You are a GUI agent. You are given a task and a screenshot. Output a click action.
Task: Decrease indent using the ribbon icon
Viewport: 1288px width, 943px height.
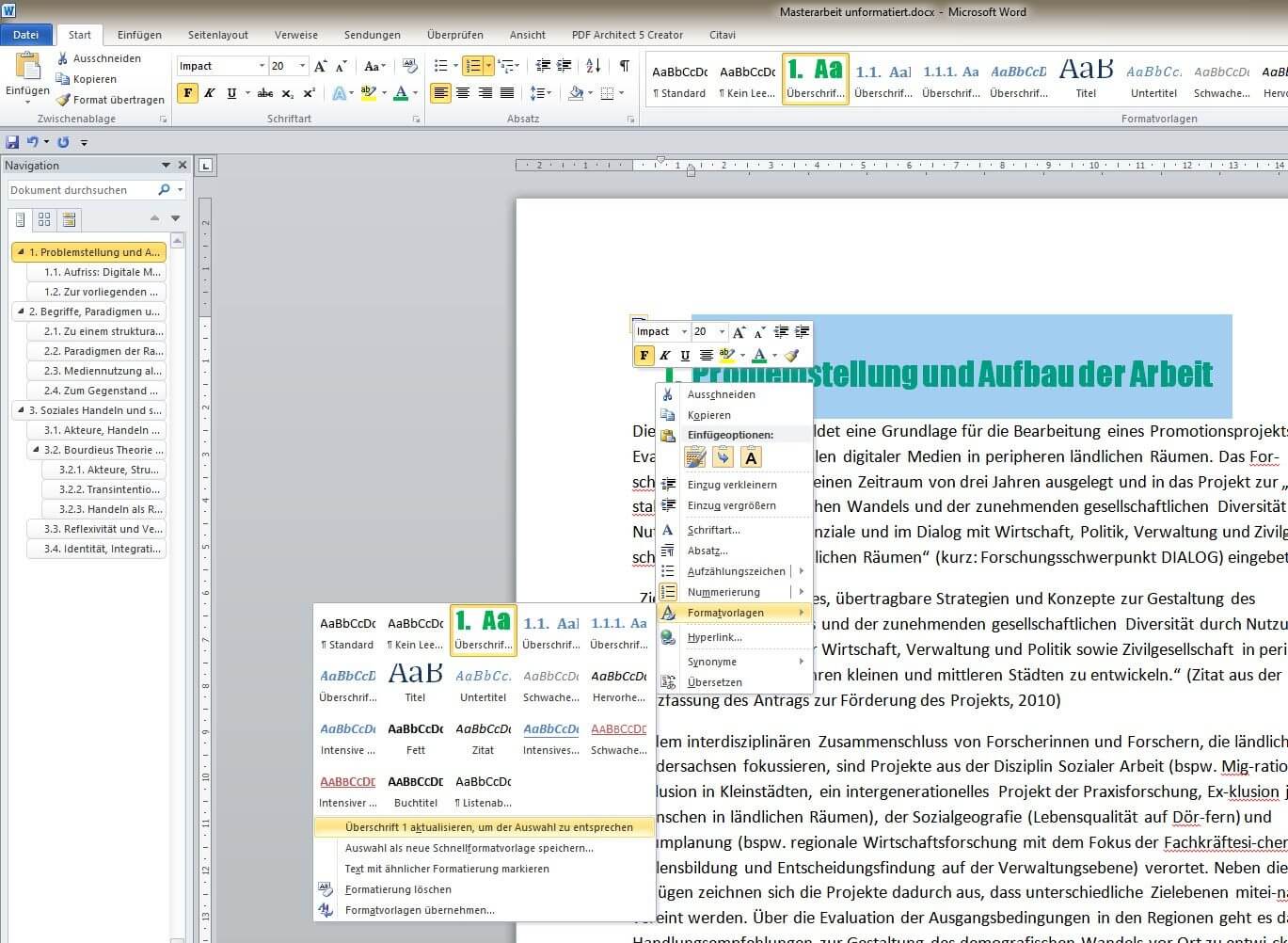pyautogui.click(x=543, y=66)
